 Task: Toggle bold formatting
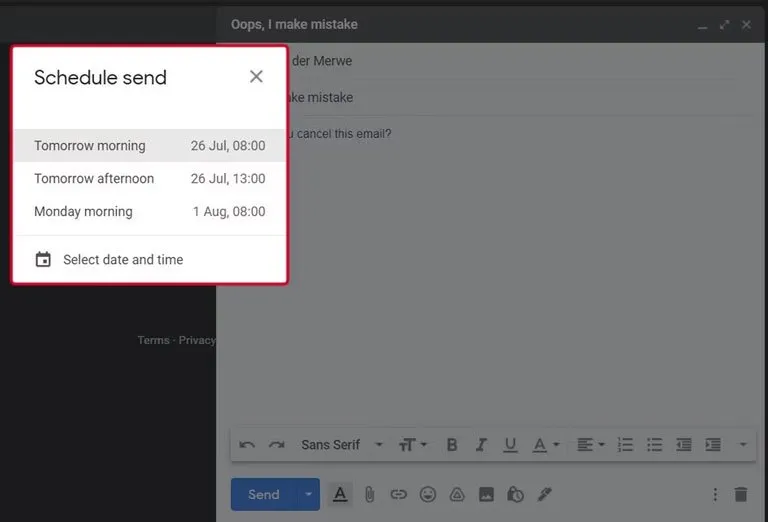452,445
